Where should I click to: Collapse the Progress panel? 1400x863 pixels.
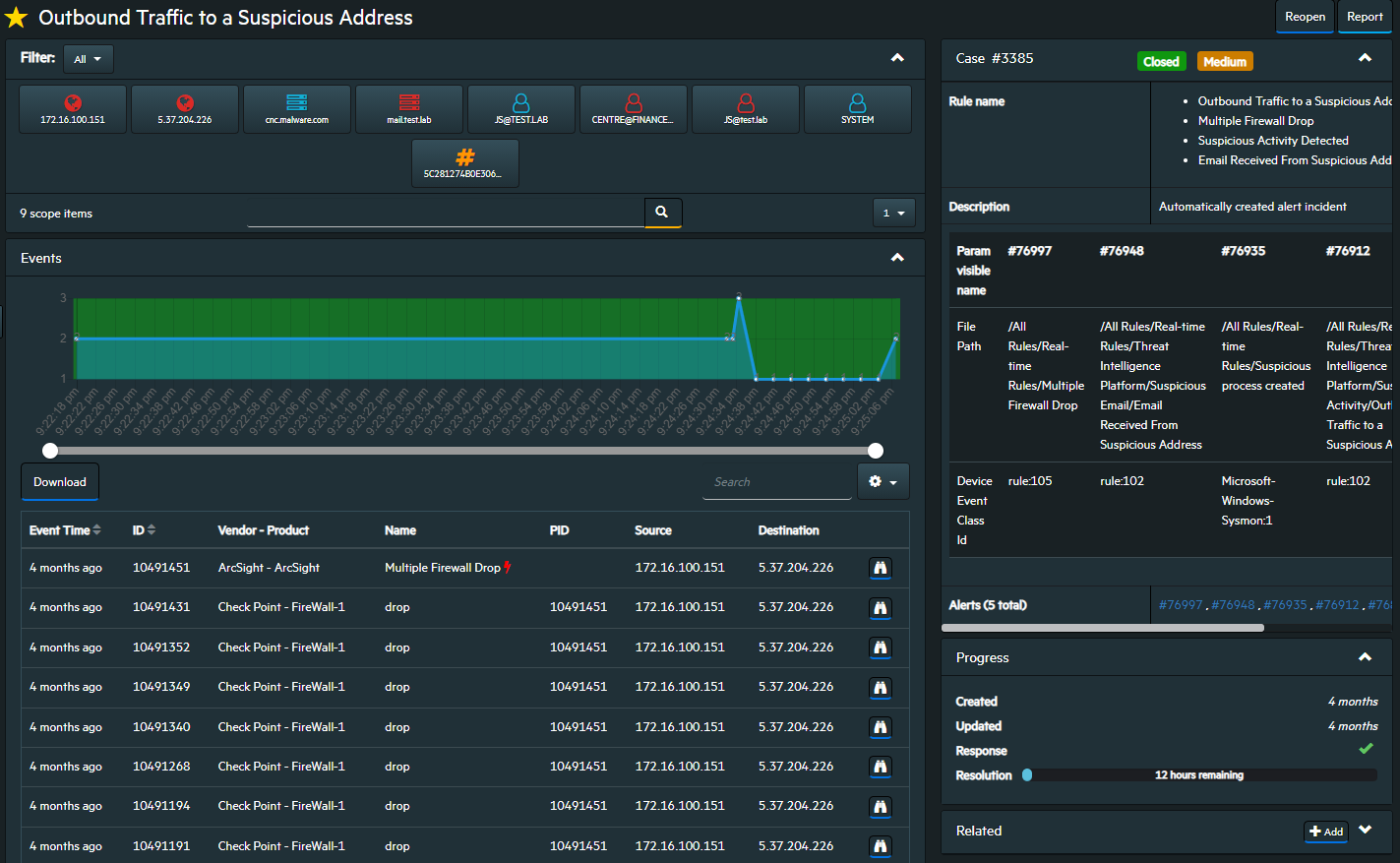click(x=1365, y=657)
